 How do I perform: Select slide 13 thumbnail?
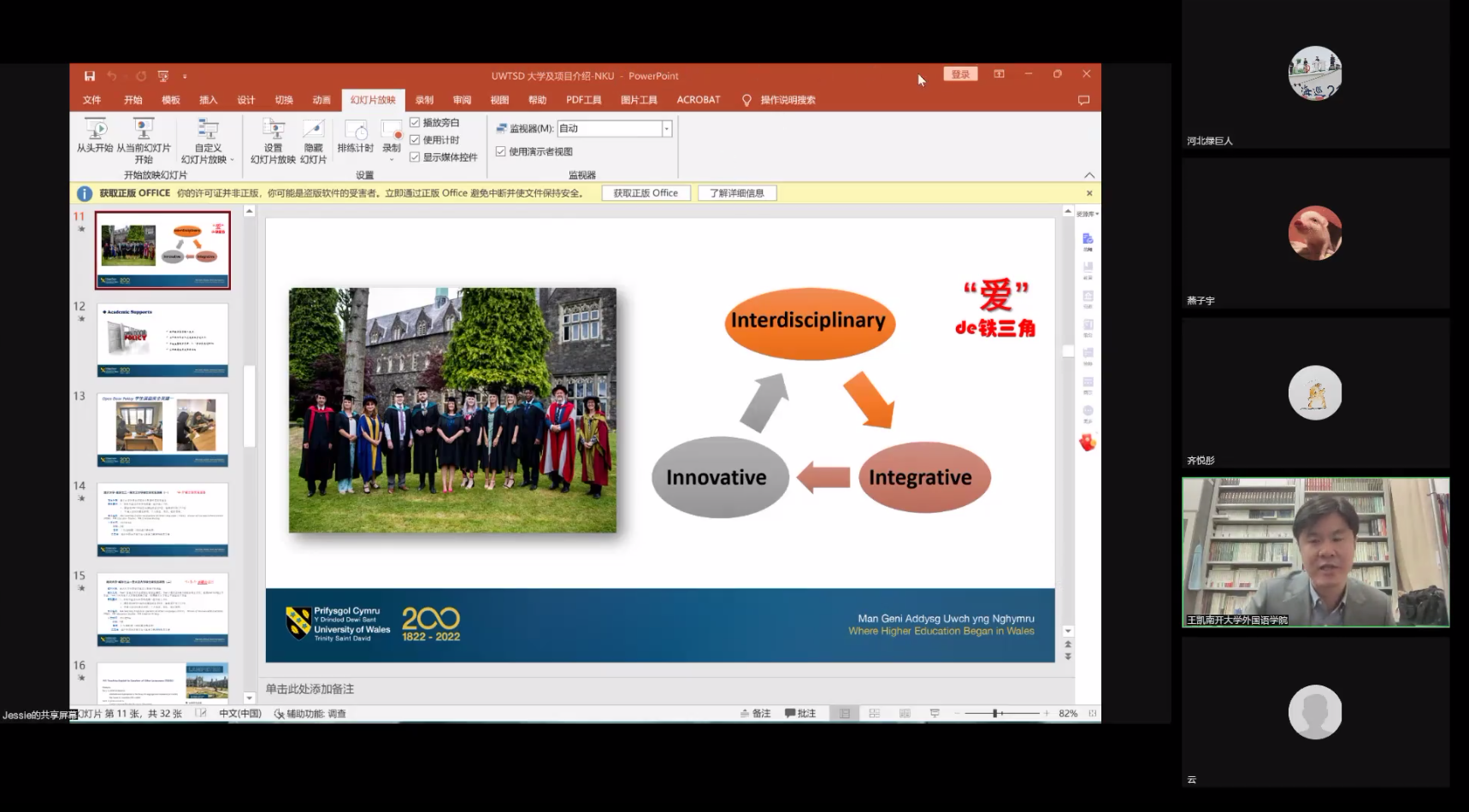162,429
